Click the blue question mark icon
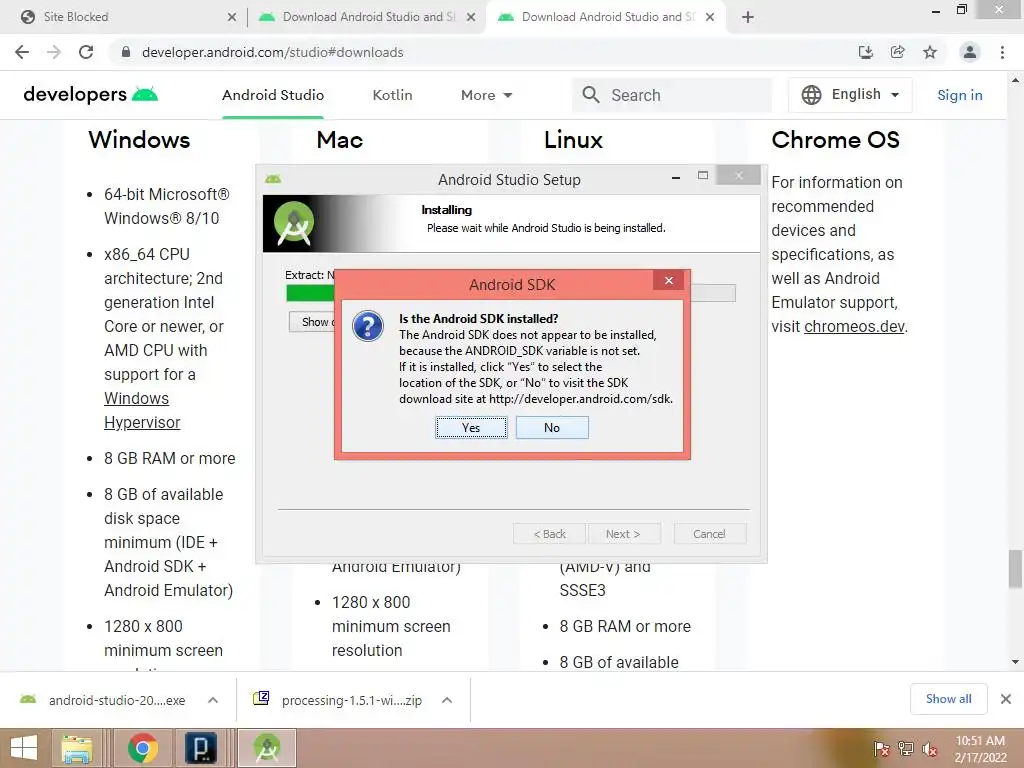 [x=368, y=326]
